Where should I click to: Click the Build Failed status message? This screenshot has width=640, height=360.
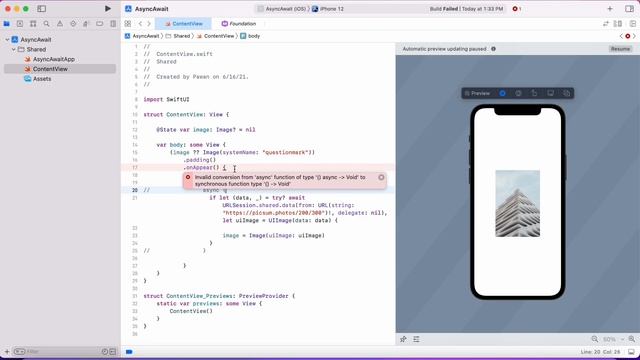[466, 9]
